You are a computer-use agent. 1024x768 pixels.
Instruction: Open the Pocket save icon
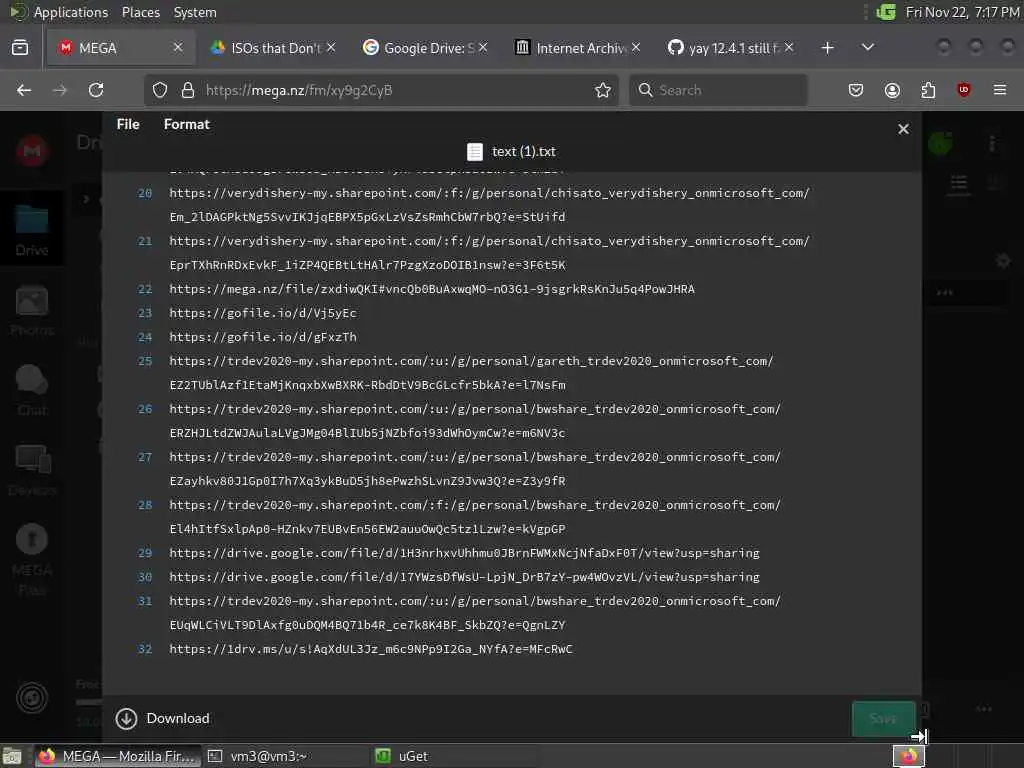pos(856,90)
